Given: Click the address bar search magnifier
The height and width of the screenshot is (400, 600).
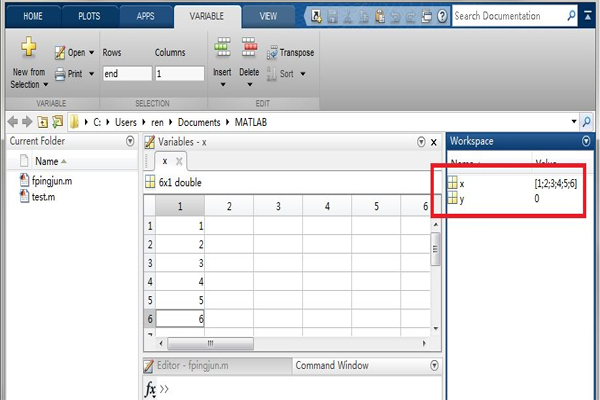Looking at the screenshot, I should pyautogui.click(x=586, y=122).
